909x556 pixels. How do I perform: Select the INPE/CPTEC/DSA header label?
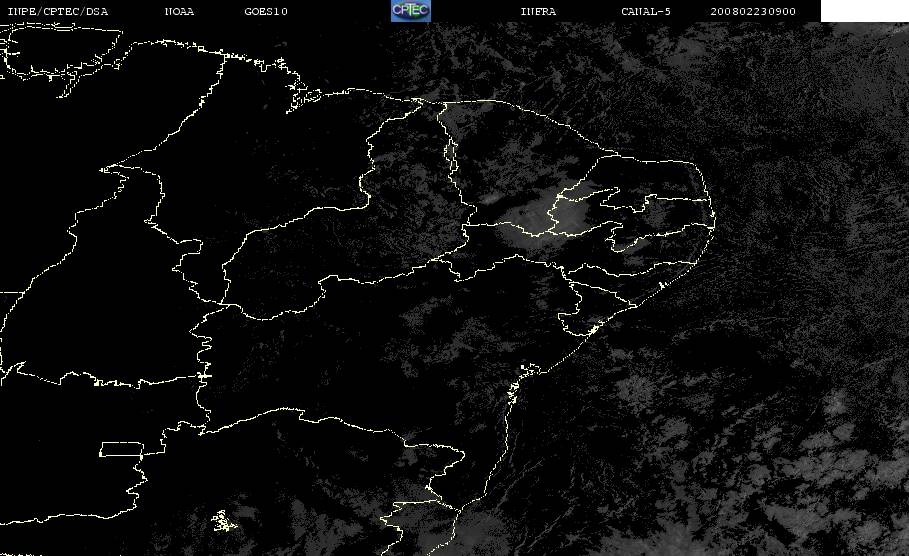point(57,12)
